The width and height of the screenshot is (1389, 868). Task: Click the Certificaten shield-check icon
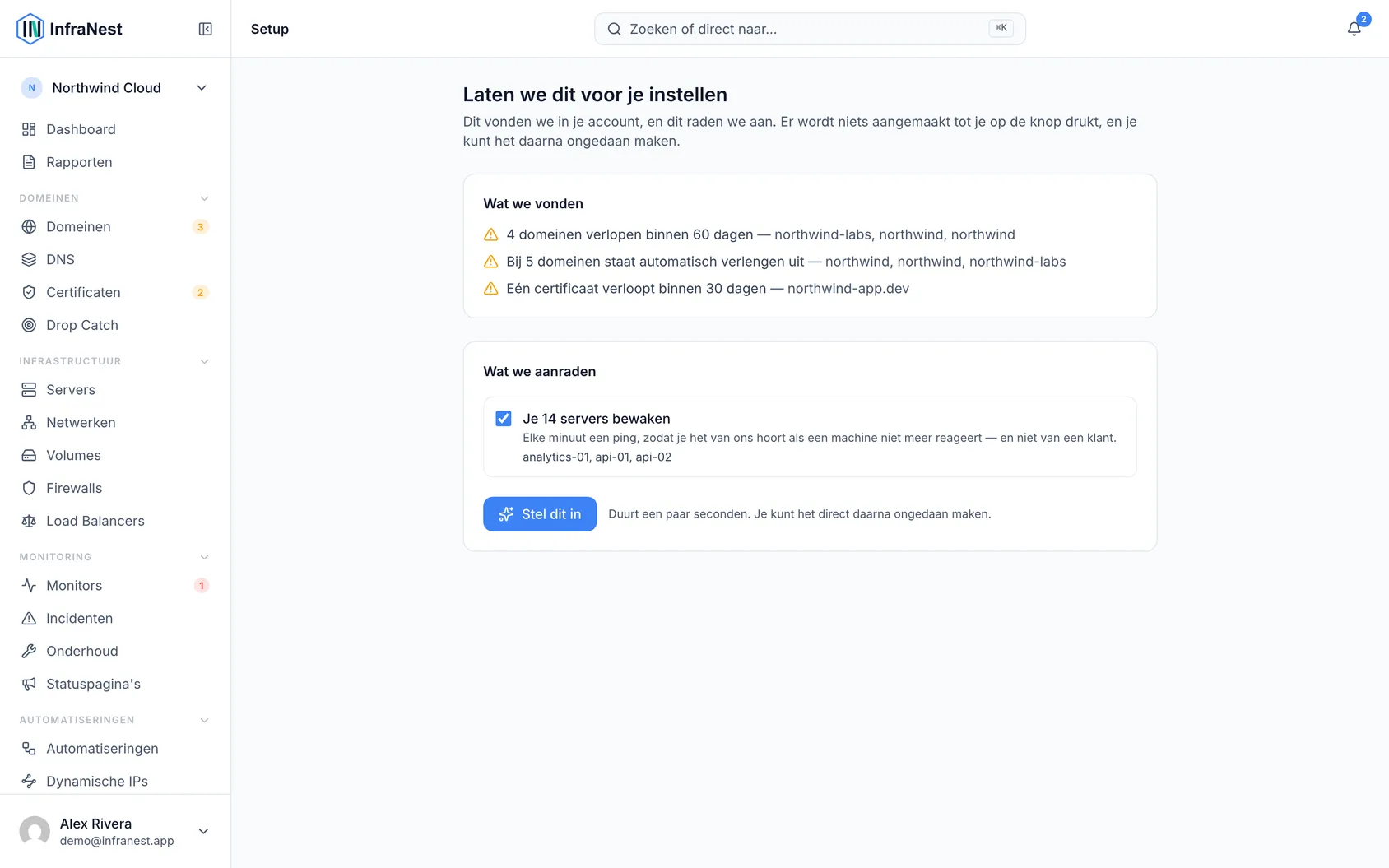[x=29, y=292]
